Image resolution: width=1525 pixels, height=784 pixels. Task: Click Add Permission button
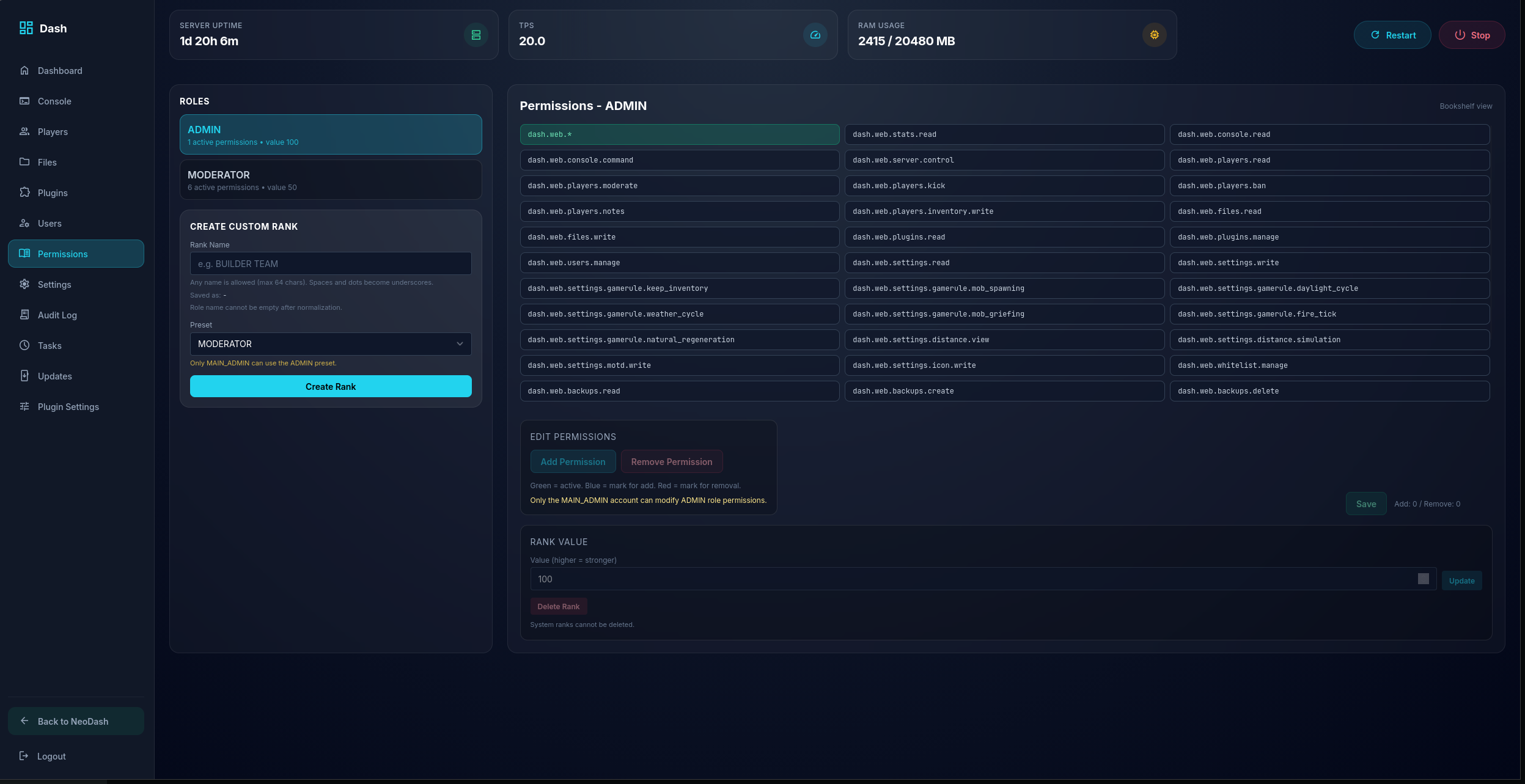(x=573, y=461)
